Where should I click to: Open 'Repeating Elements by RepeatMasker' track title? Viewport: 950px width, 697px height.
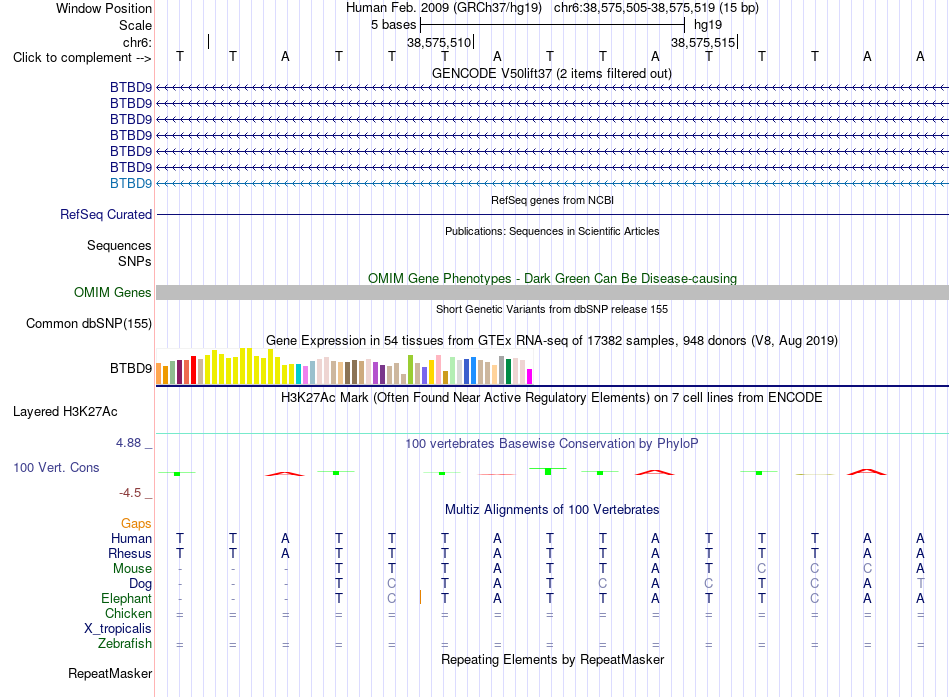point(552,659)
